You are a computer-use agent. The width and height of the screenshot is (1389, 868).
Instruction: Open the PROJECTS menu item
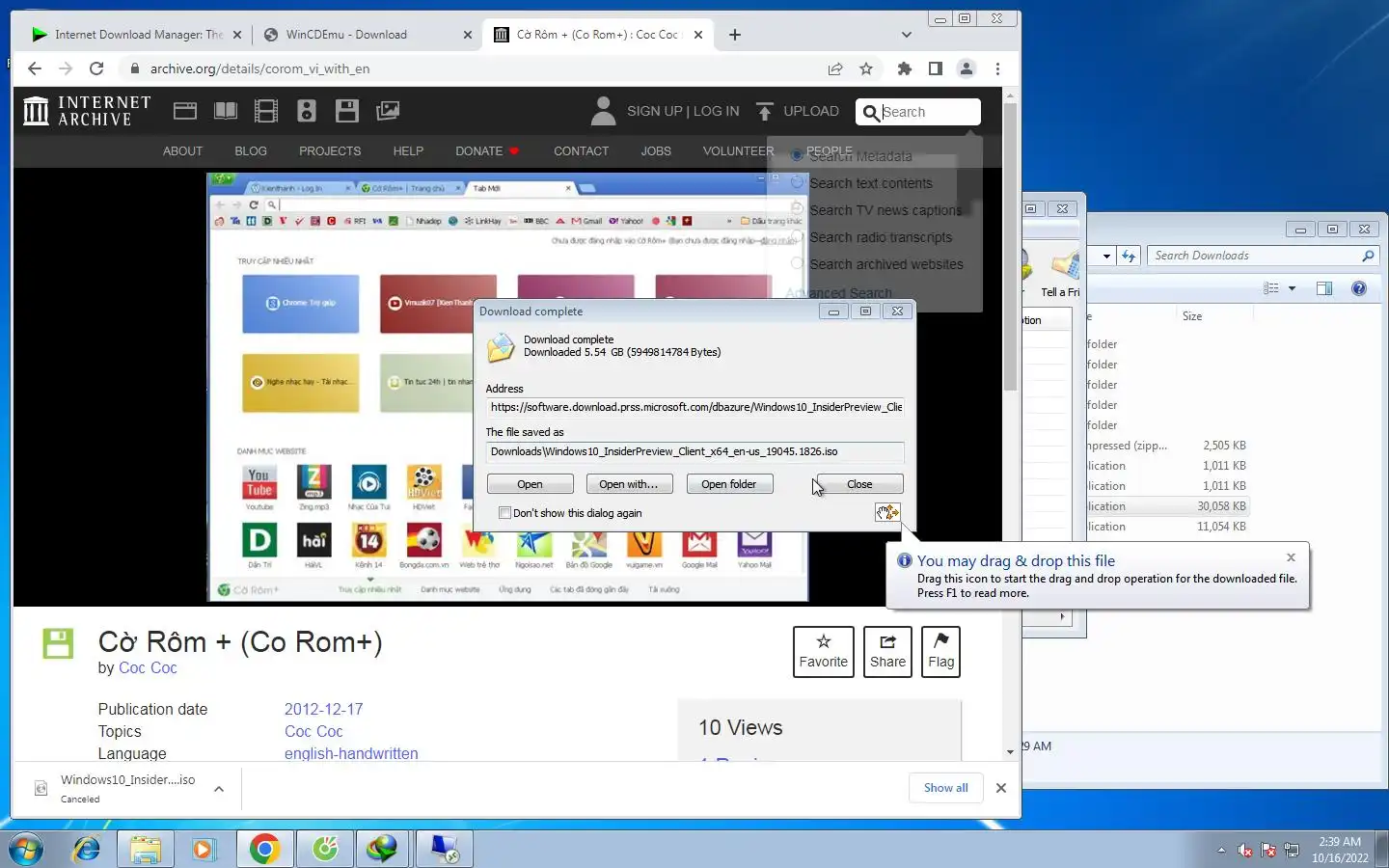pyautogui.click(x=330, y=150)
